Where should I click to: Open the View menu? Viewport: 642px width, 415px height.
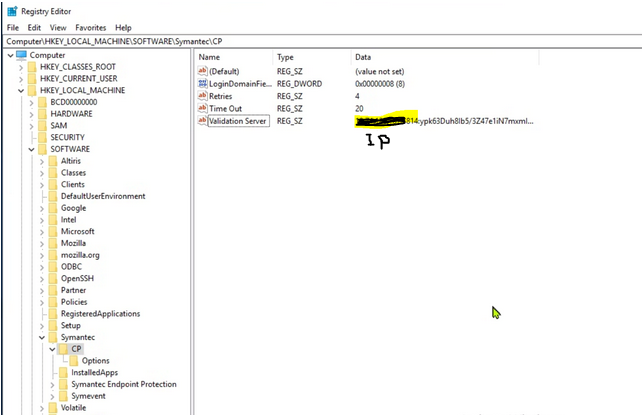point(58,27)
